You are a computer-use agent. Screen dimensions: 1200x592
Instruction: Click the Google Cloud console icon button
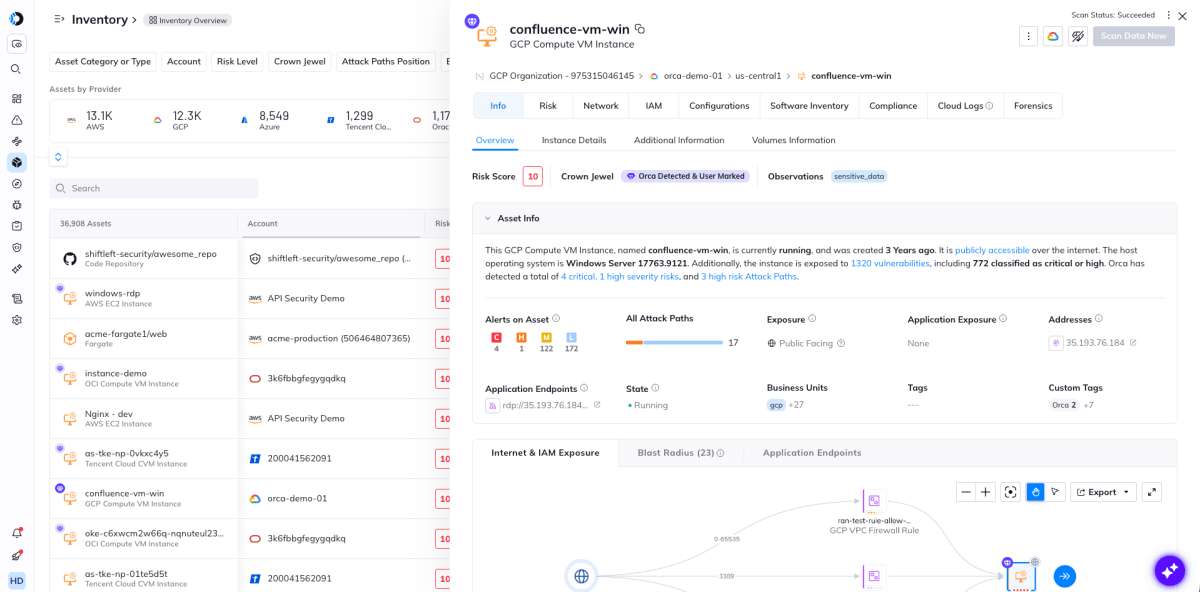point(1053,36)
